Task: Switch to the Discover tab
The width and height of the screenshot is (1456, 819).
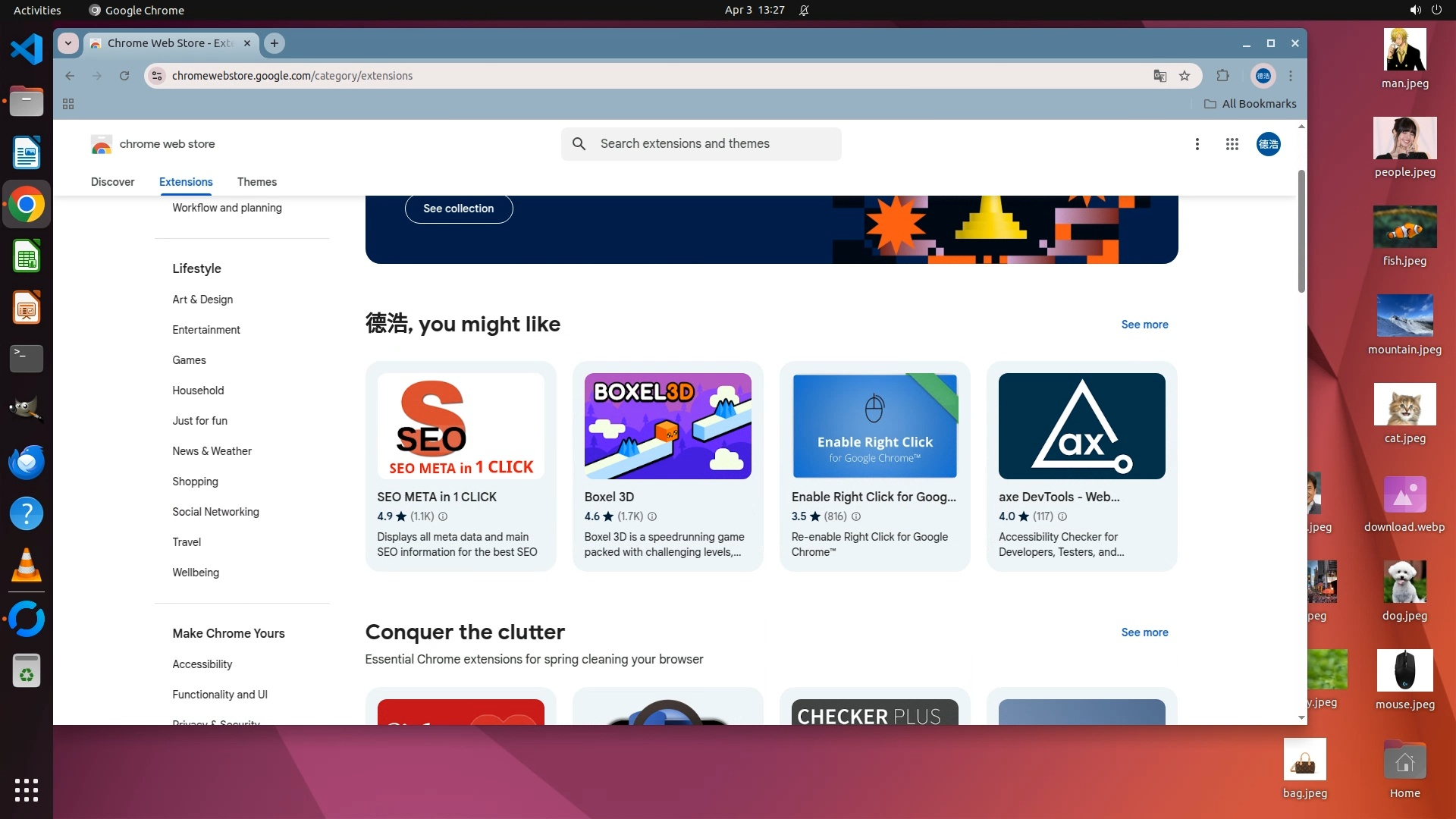Action: click(x=112, y=182)
